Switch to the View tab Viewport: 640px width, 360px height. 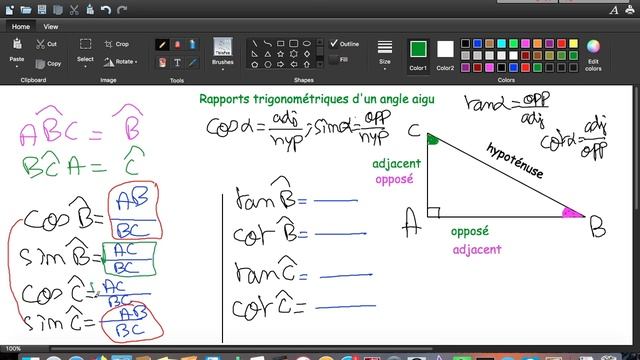51,27
